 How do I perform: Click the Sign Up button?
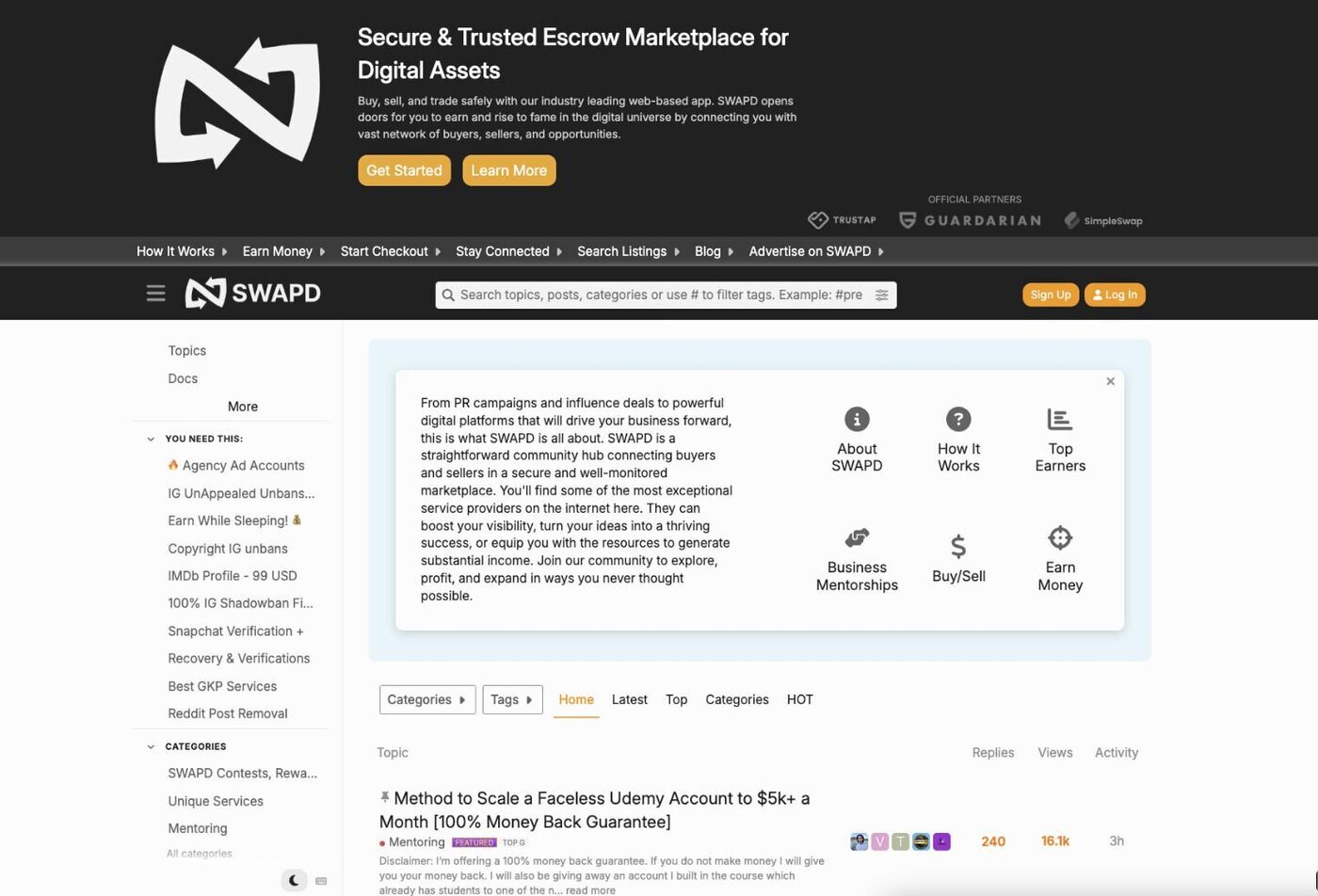click(1050, 295)
